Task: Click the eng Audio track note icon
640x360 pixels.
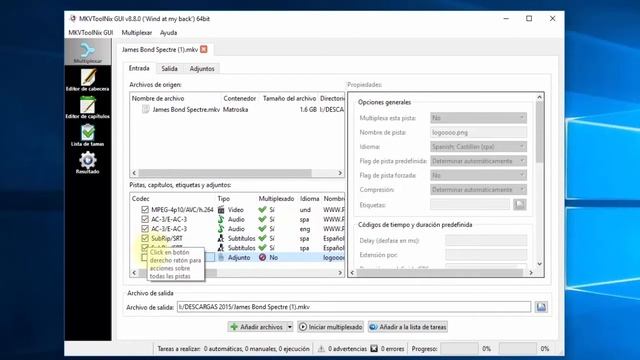Action: pyautogui.click(x=221, y=229)
